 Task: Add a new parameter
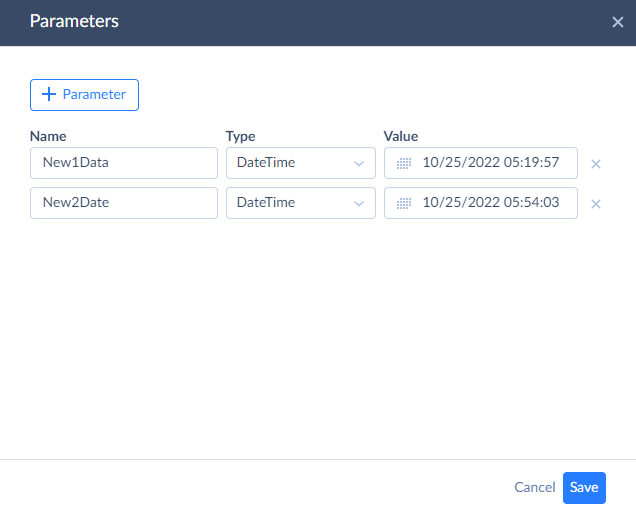pyautogui.click(x=84, y=95)
